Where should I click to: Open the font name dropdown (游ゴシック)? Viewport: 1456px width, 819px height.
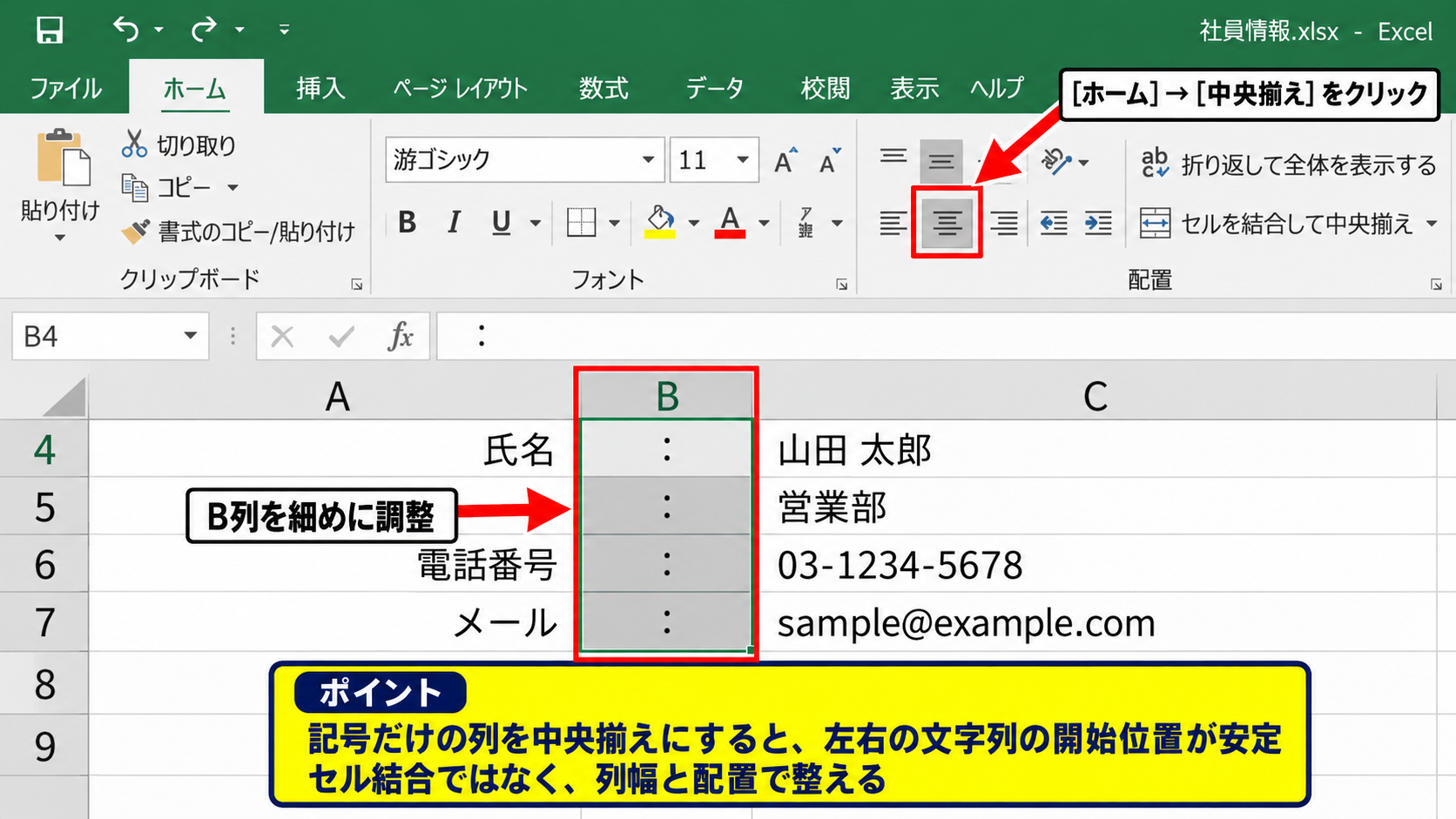tap(648, 160)
